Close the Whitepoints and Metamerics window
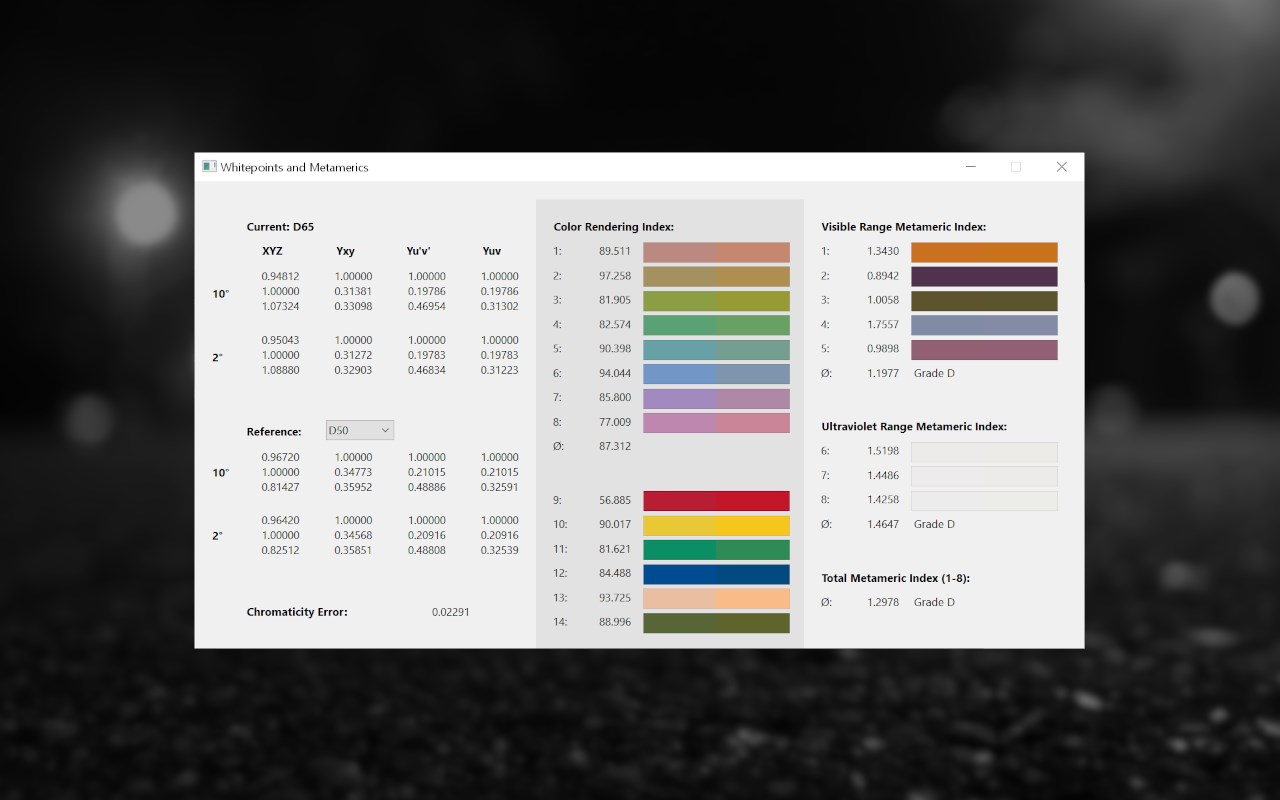The image size is (1280, 800). point(1061,167)
